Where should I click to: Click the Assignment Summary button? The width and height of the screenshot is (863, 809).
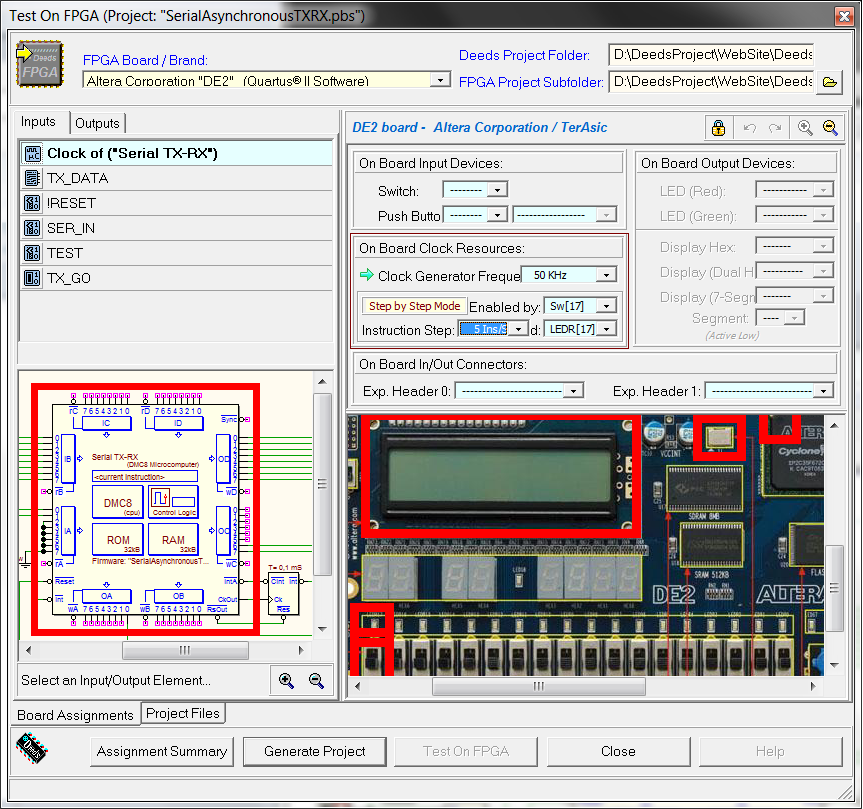162,751
